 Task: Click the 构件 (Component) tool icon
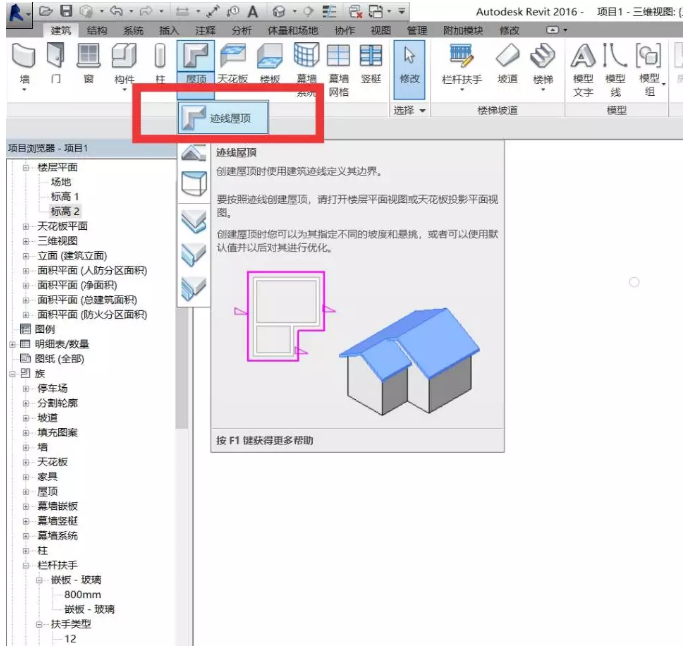point(124,56)
